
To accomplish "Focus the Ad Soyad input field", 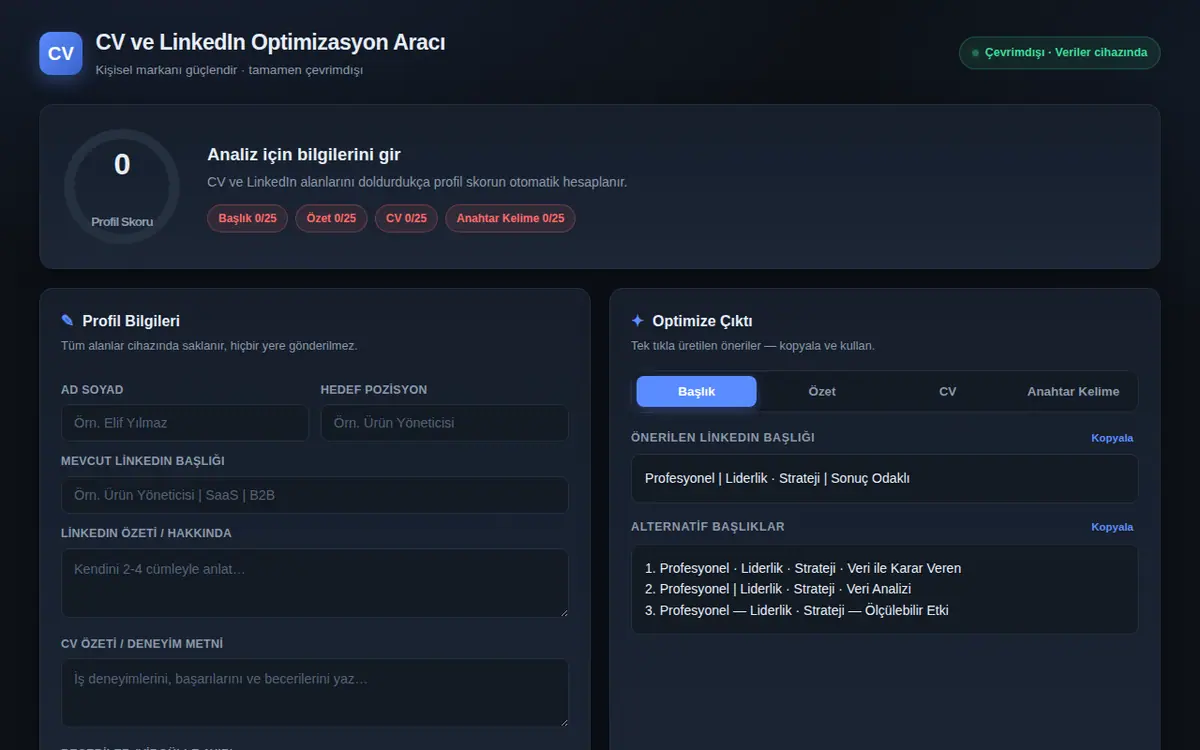I will tap(185, 423).
